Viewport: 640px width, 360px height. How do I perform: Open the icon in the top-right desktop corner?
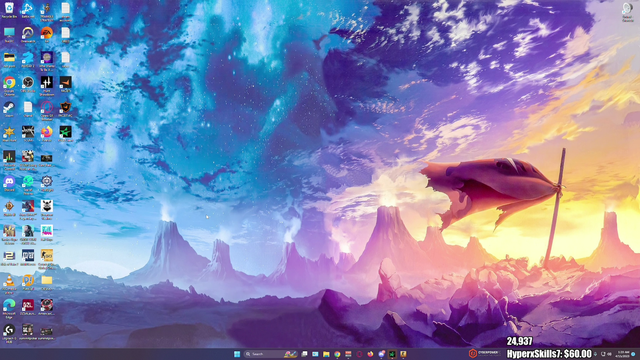point(627,11)
